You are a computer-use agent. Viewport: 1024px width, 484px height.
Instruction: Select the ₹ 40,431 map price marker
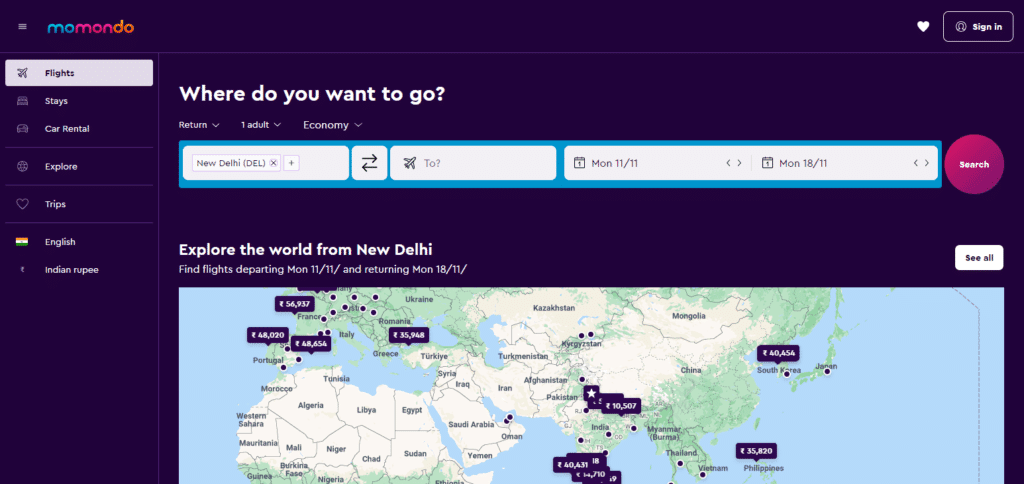pos(573,465)
